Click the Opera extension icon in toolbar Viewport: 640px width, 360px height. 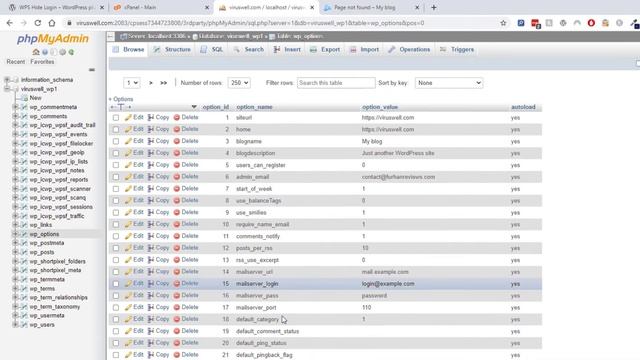click(591, 23)
